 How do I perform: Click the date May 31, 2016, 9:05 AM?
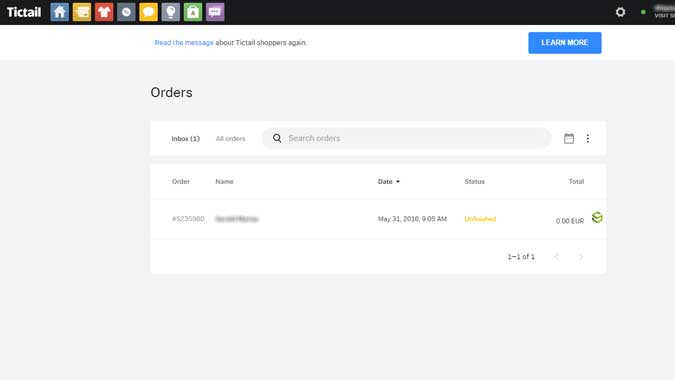pos(412,219)
